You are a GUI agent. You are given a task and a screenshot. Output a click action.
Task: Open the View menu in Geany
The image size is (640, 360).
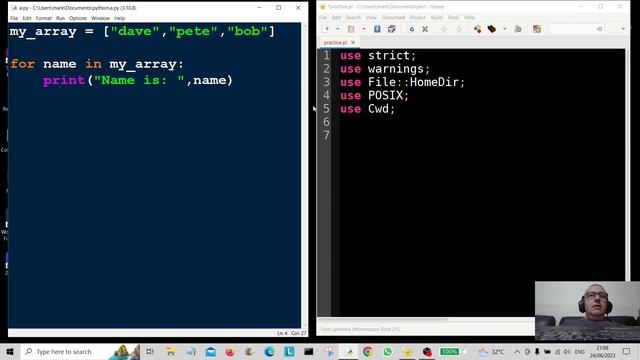[371, 18]
